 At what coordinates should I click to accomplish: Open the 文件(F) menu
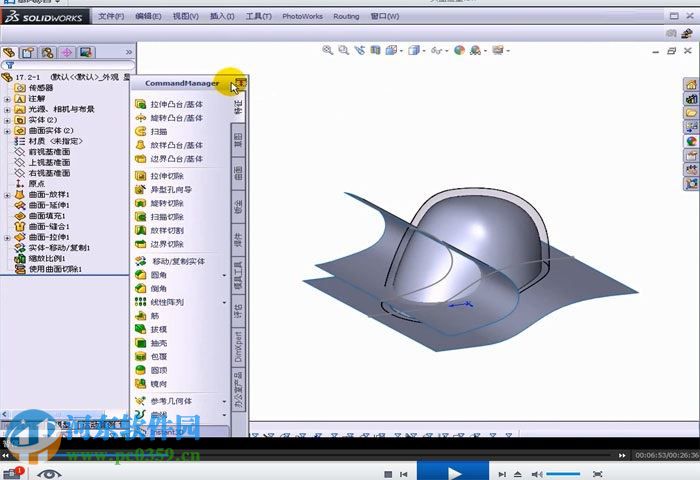[x=111, y=16]
